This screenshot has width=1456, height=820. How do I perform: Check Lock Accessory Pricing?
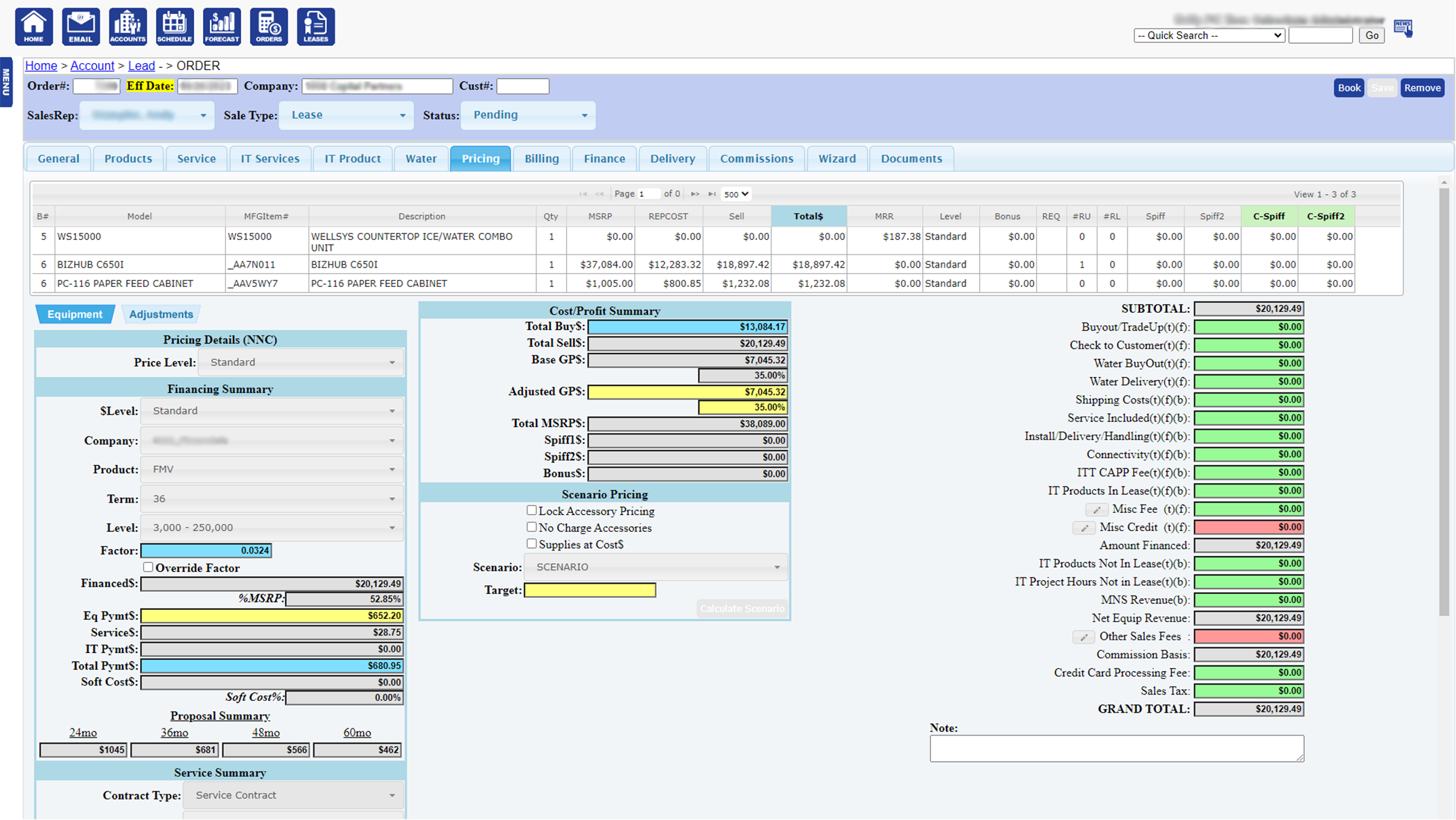click(x=532, y=510)
